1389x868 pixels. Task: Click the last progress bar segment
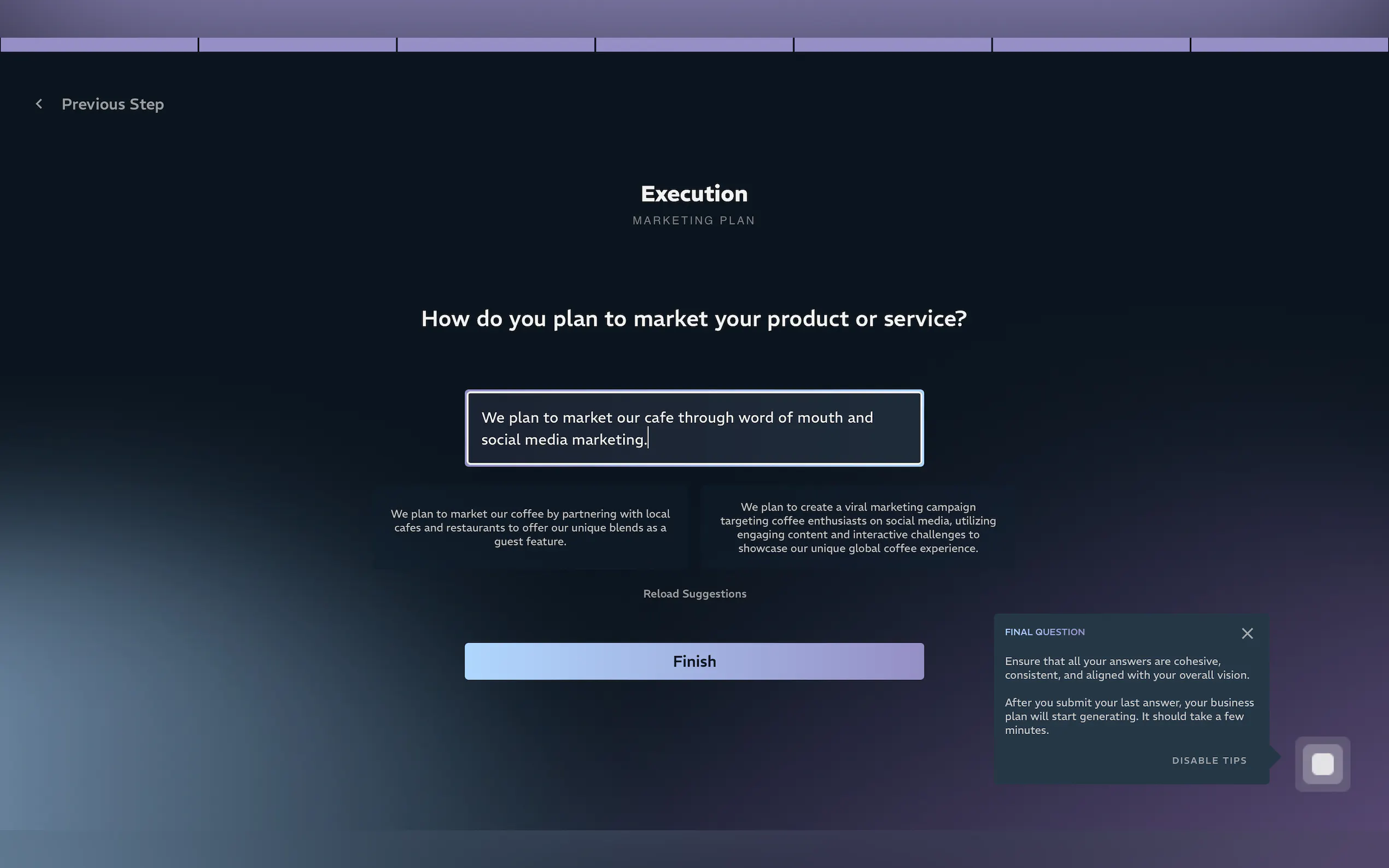(x=1288, y=44)
